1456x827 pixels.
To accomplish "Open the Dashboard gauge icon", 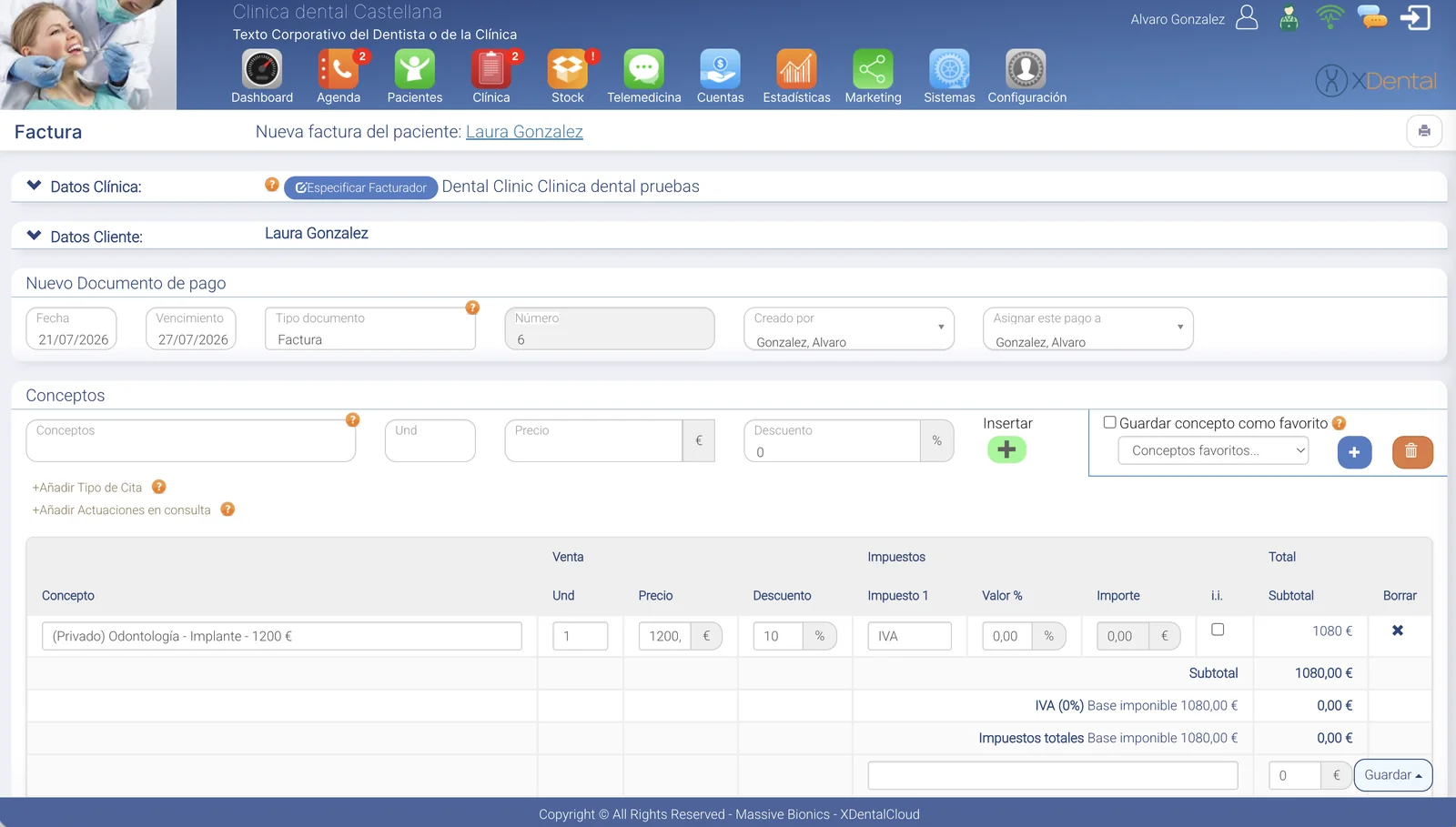I will (262, 69).
